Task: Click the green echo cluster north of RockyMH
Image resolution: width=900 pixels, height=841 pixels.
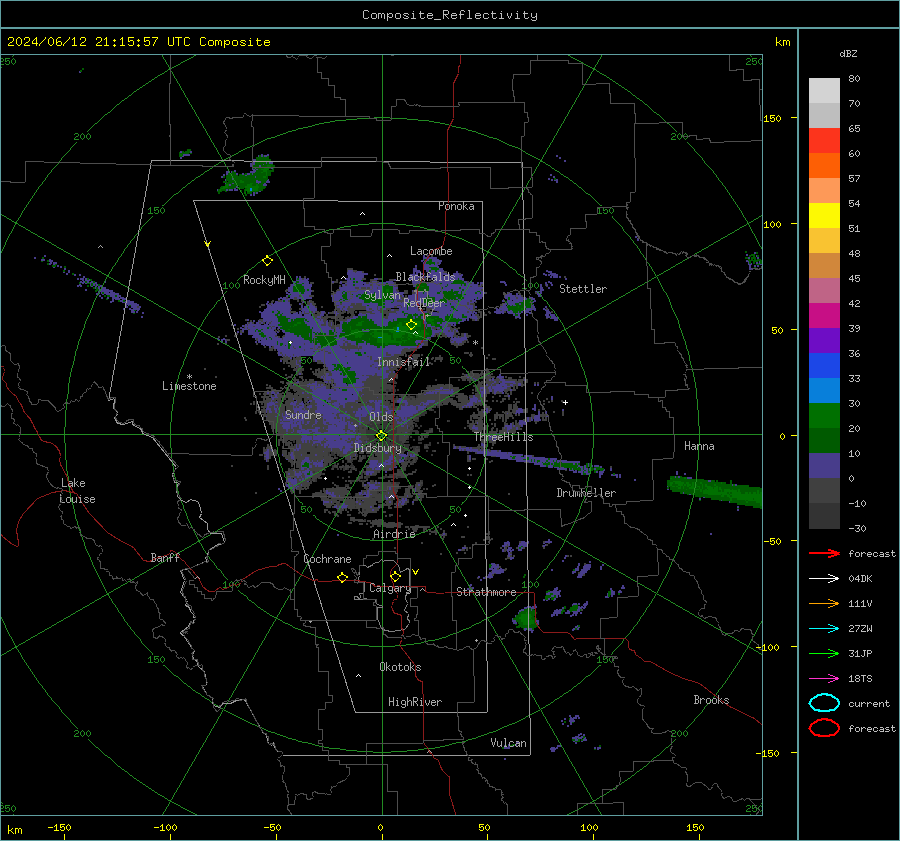Action: pos(249,176)
